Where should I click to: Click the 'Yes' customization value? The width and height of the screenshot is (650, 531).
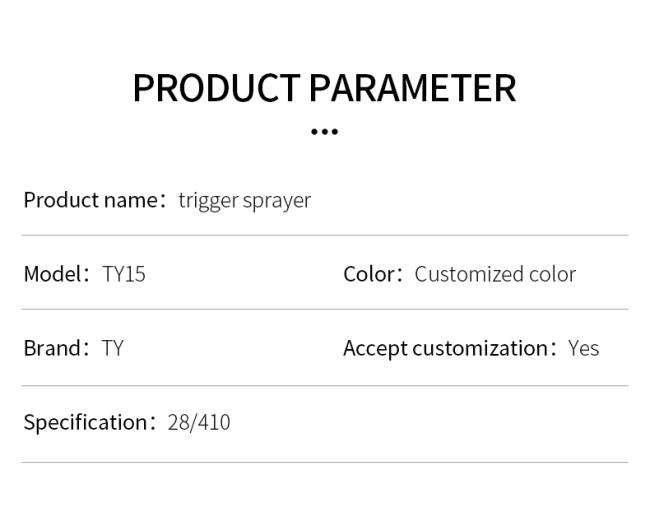[583, 348]
